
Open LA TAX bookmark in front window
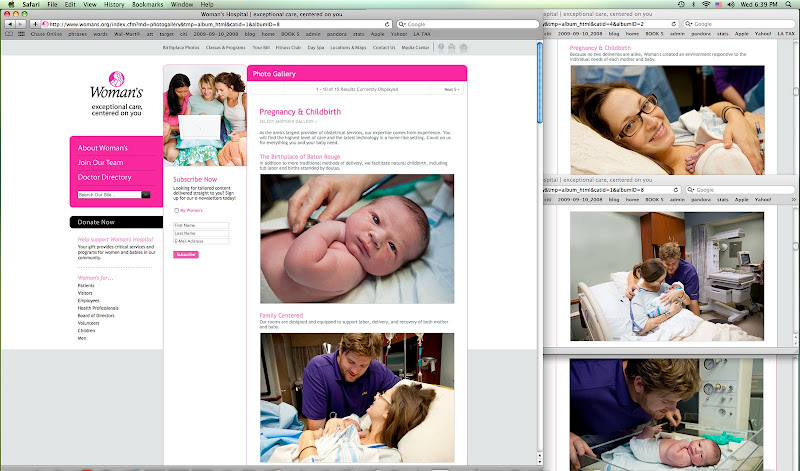click(422, 34)
